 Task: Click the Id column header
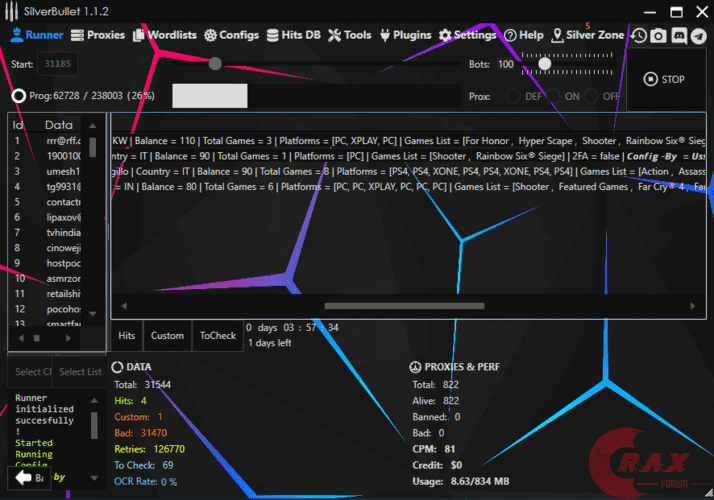click(18, 125)
